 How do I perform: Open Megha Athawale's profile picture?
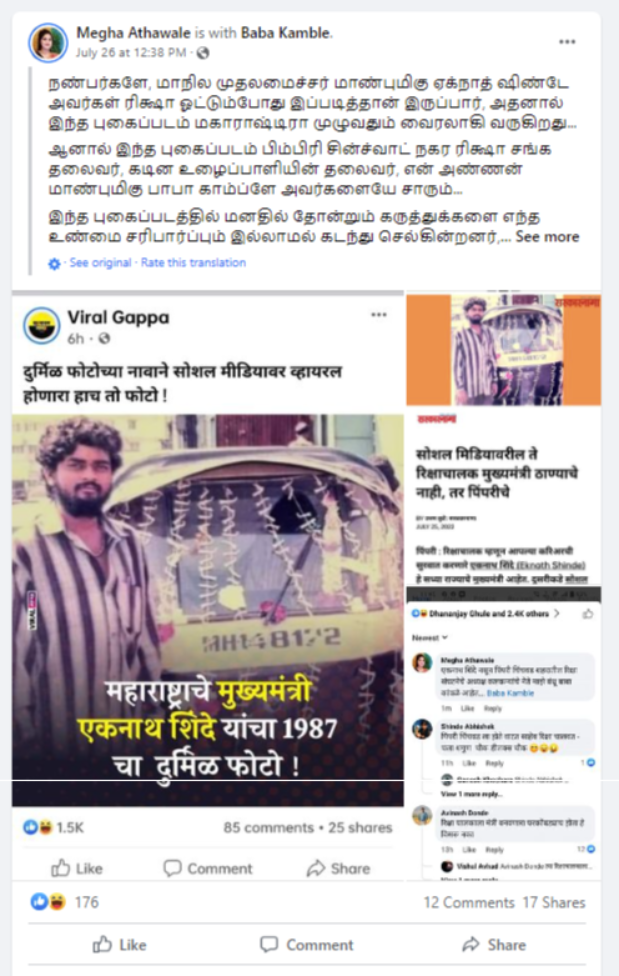pos(48,42)
